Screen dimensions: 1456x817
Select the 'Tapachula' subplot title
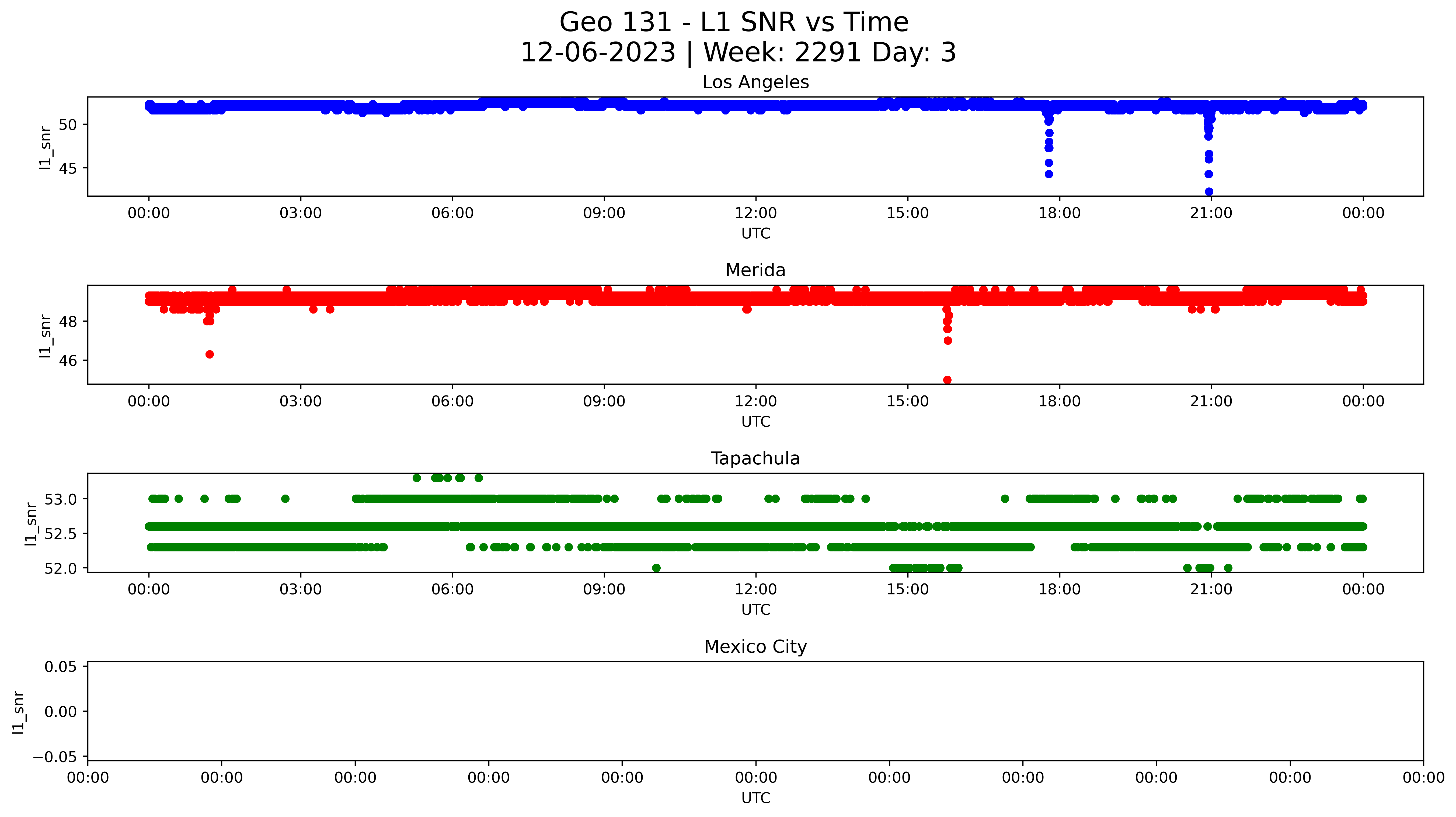[x=756, y=458]
